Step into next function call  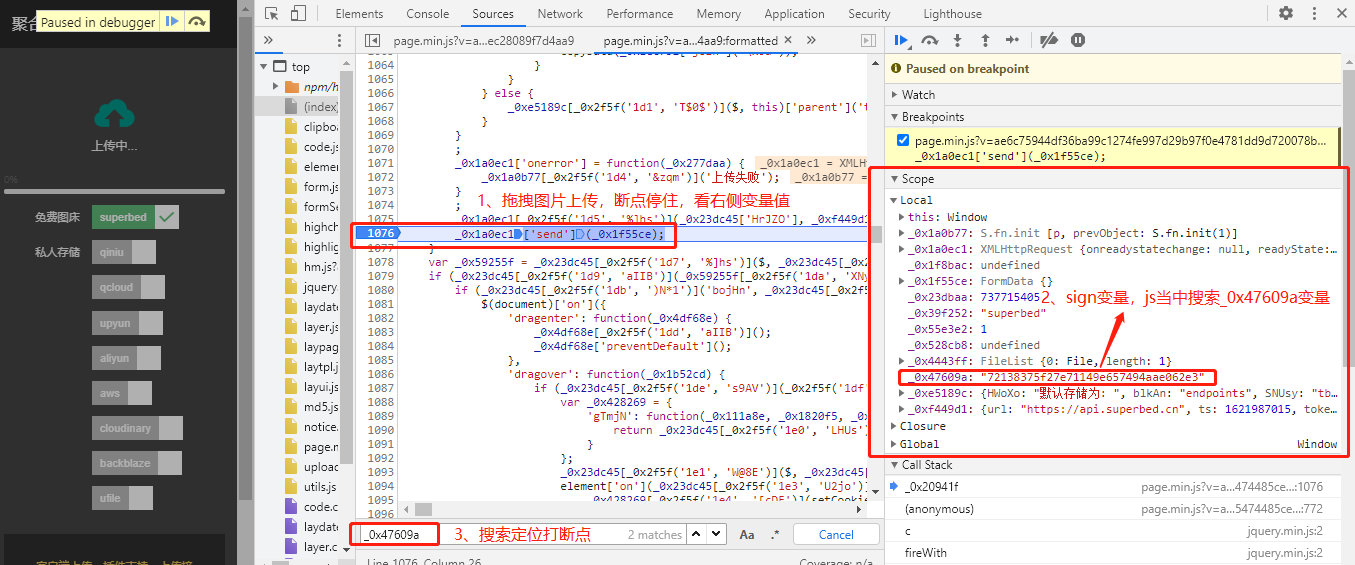pos(957,40)
